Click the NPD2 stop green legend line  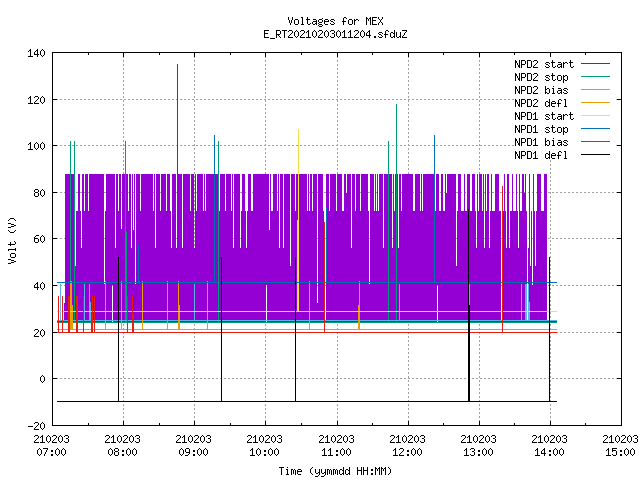[596, 77]
